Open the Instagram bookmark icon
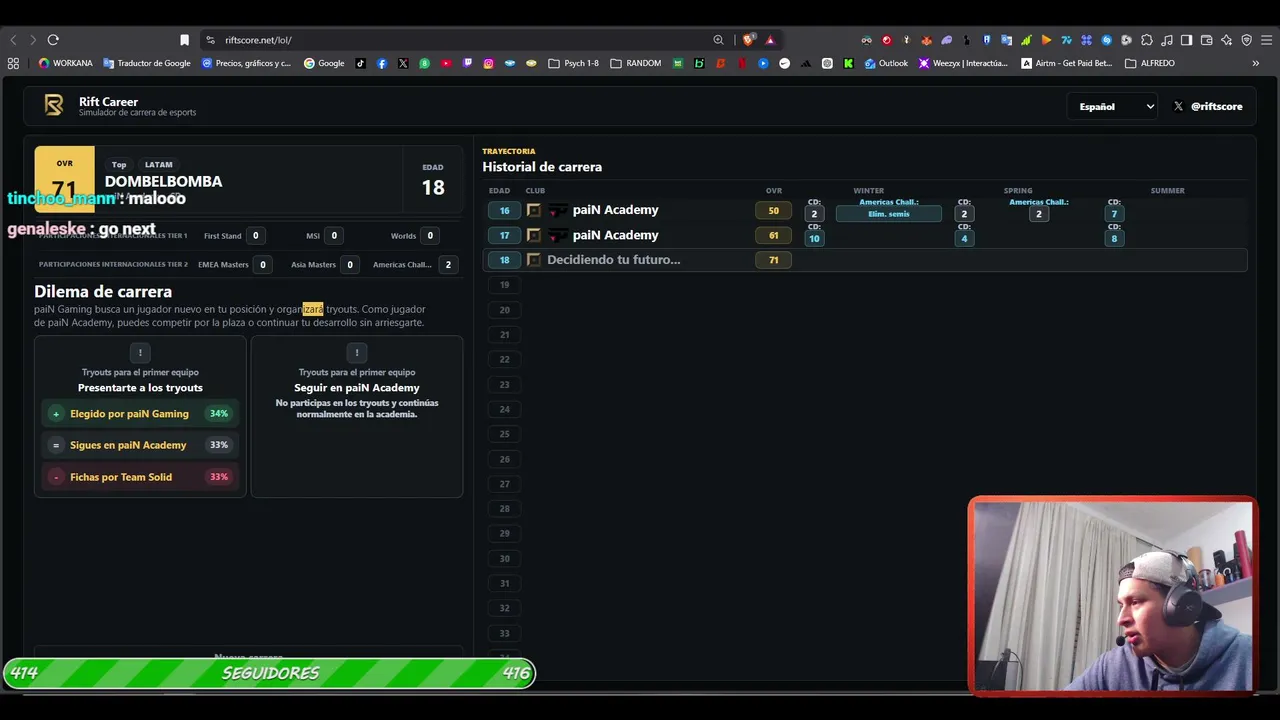The height and width of the screenshot is (720, 1280). point(488,63)
